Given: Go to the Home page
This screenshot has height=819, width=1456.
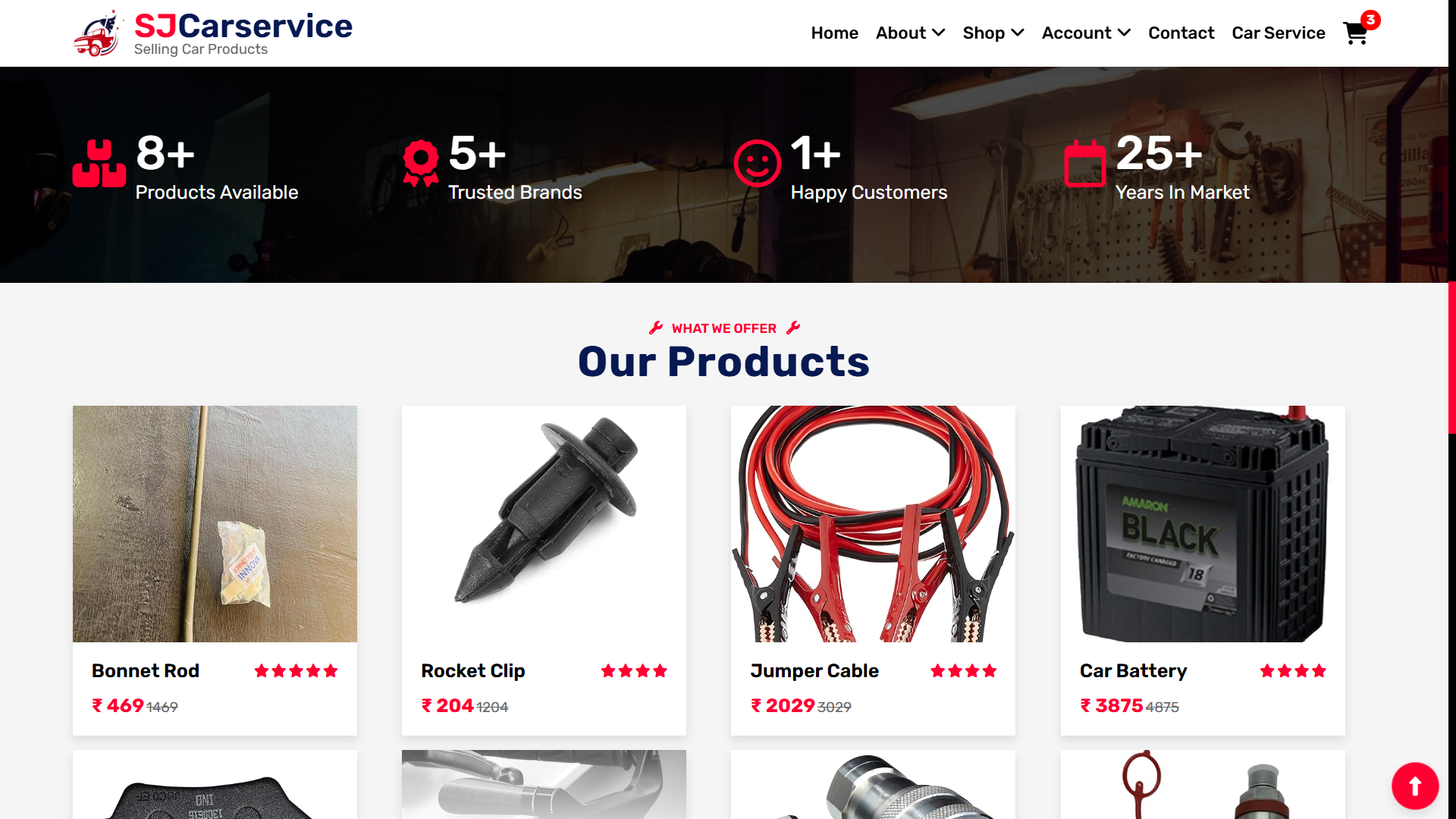Looking at the screenshot, I should 834,33.
